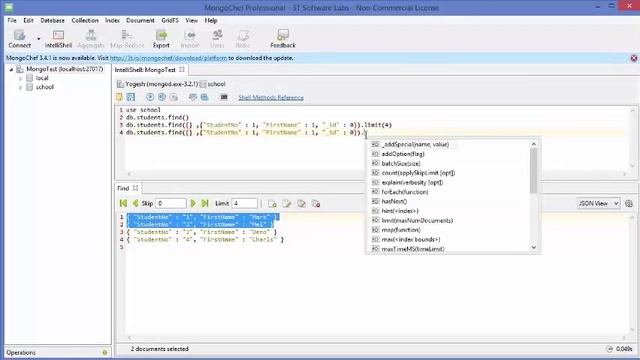Screen dimensions: 640x360
Task: Open the GridFS menu
Action: pos(170,20)
